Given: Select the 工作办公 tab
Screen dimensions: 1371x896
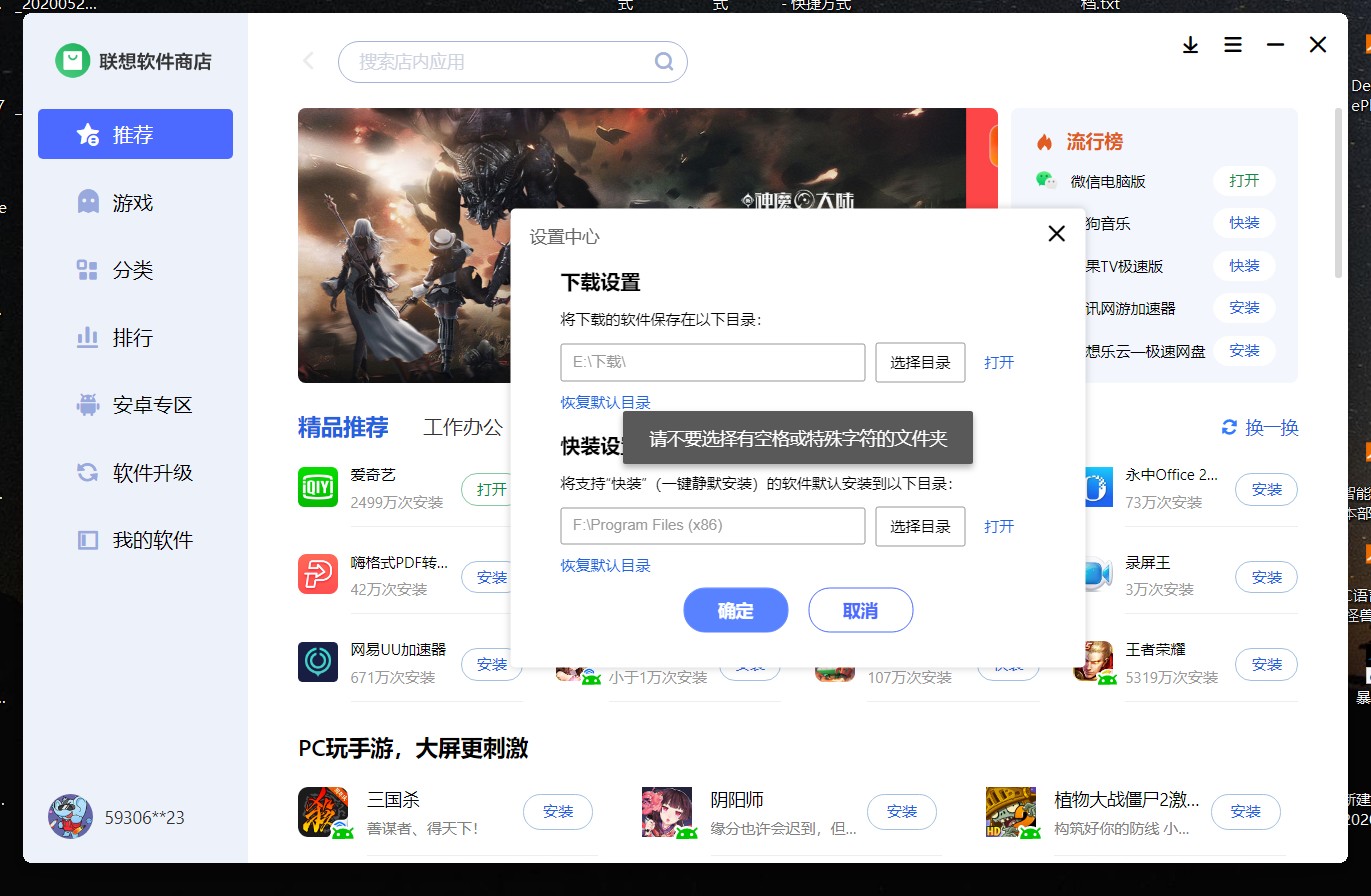Looking at the screenshot, I should click(x=463, y=427).
